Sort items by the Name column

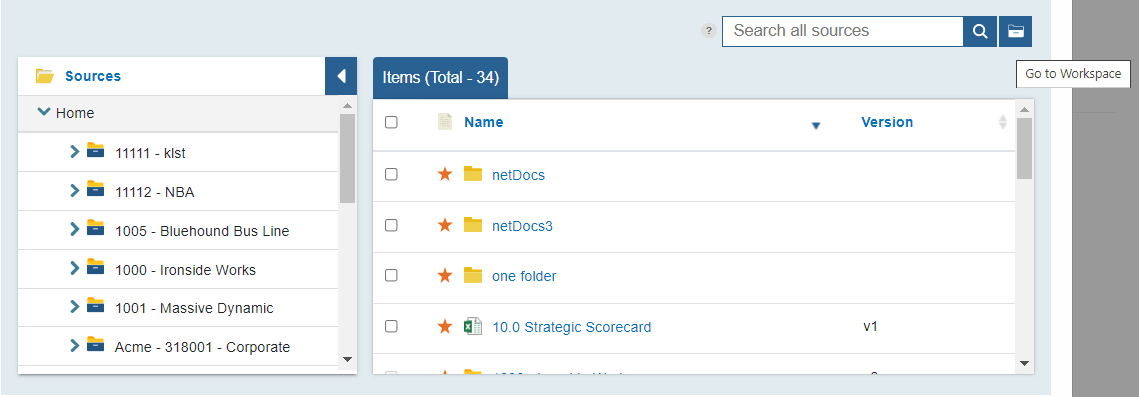pos(483,122)
